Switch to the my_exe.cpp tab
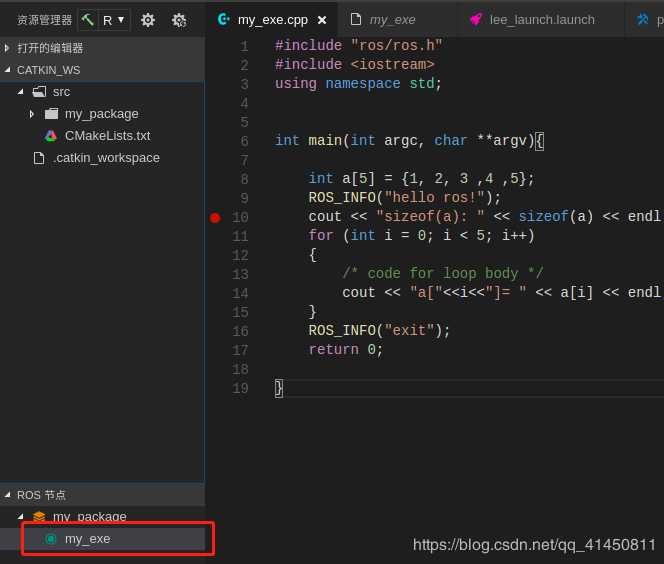Screen dimensions: 664x564 click(x=272, y=19)
